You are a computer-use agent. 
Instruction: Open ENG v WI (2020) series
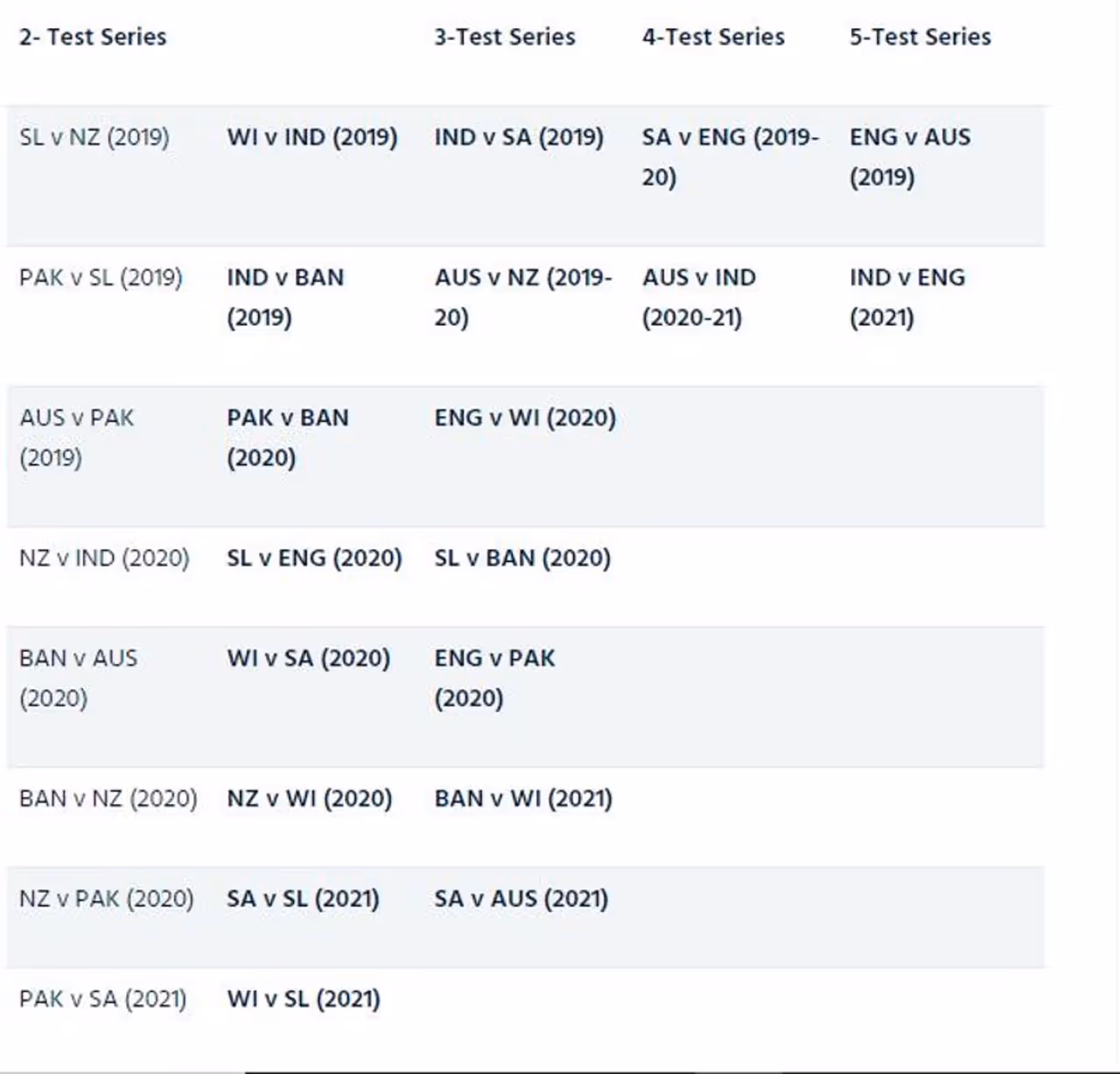click(x=525, y=418)
